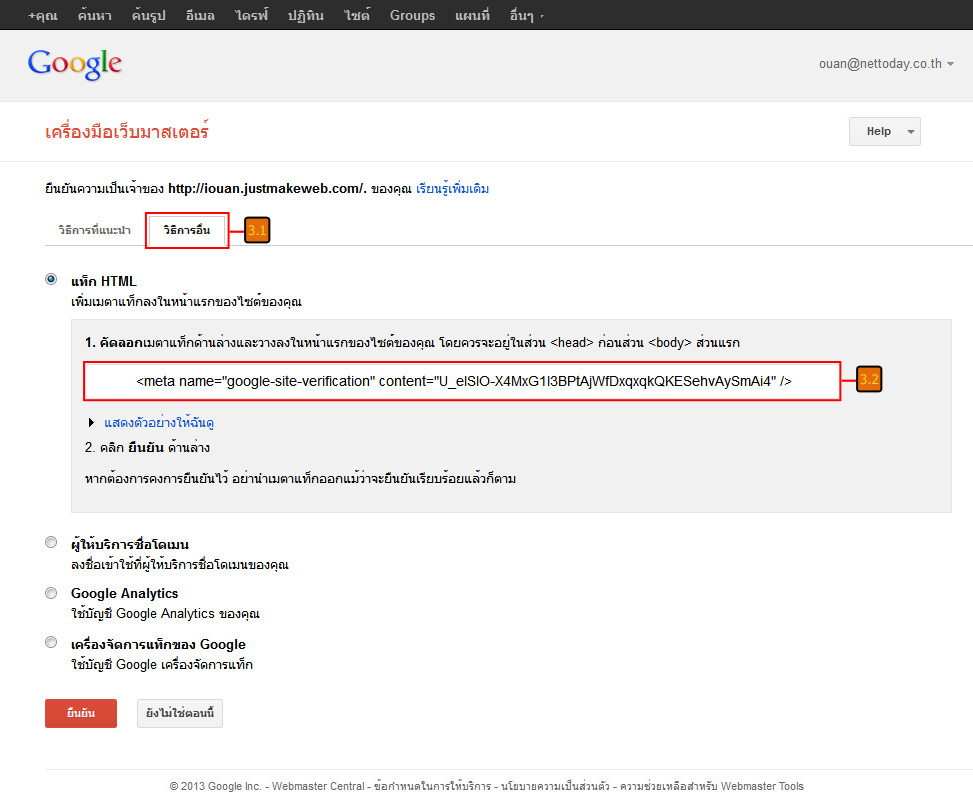Click the step 2 คลิก ยืนยัน ด้านล่าง text
The image size is (973, 796).
coord(147,447)
